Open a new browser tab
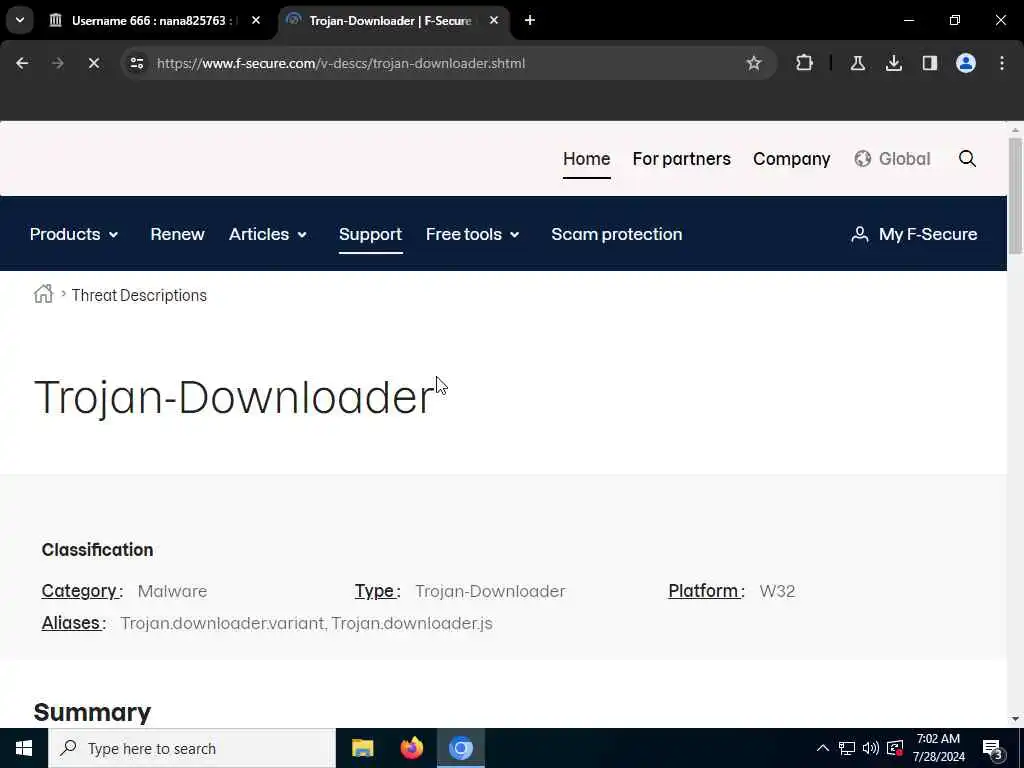Viewport: 1024px width, 768px height. (530, 20)
